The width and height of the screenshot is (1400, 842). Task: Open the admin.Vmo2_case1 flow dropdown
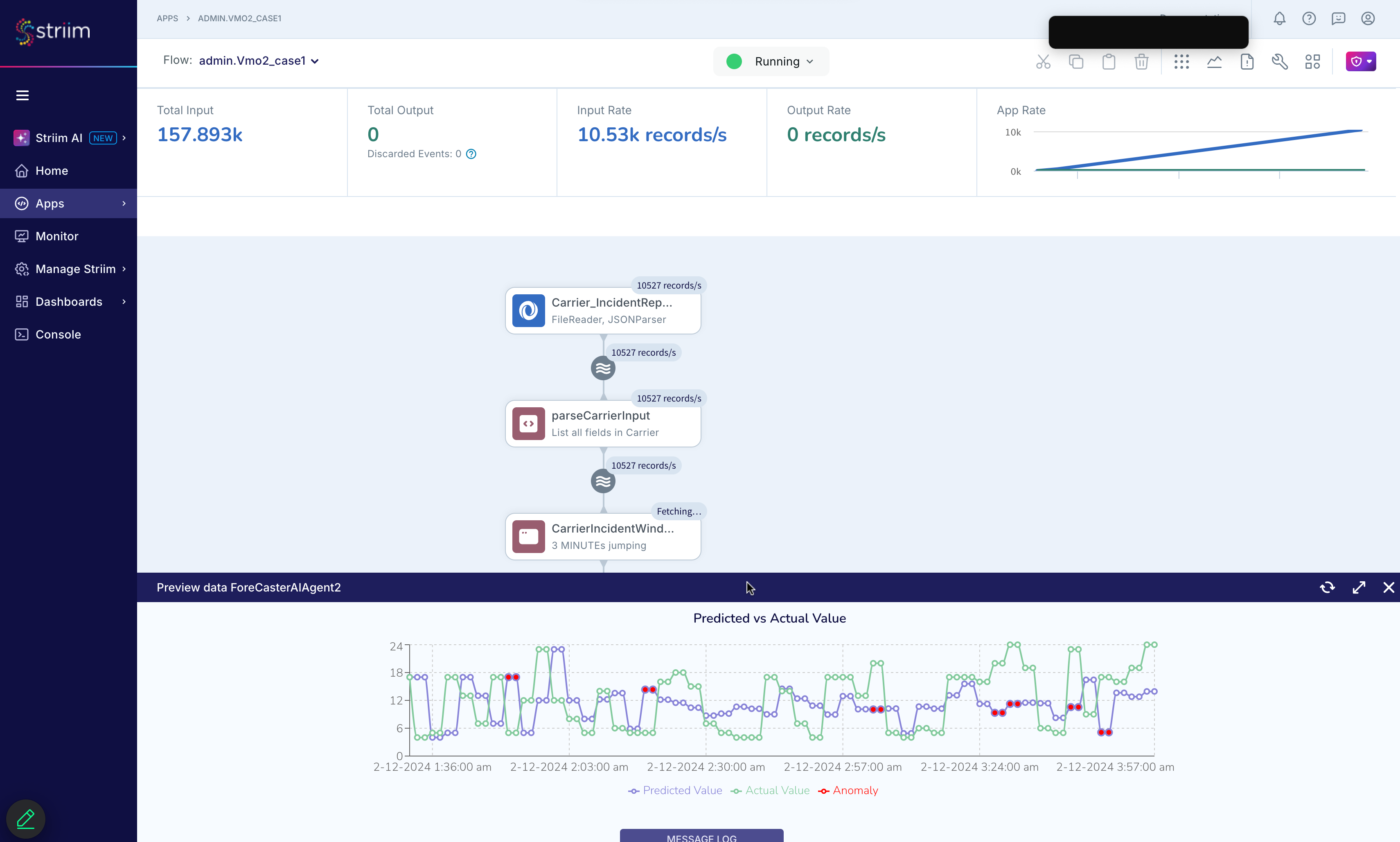coord(259,61)
